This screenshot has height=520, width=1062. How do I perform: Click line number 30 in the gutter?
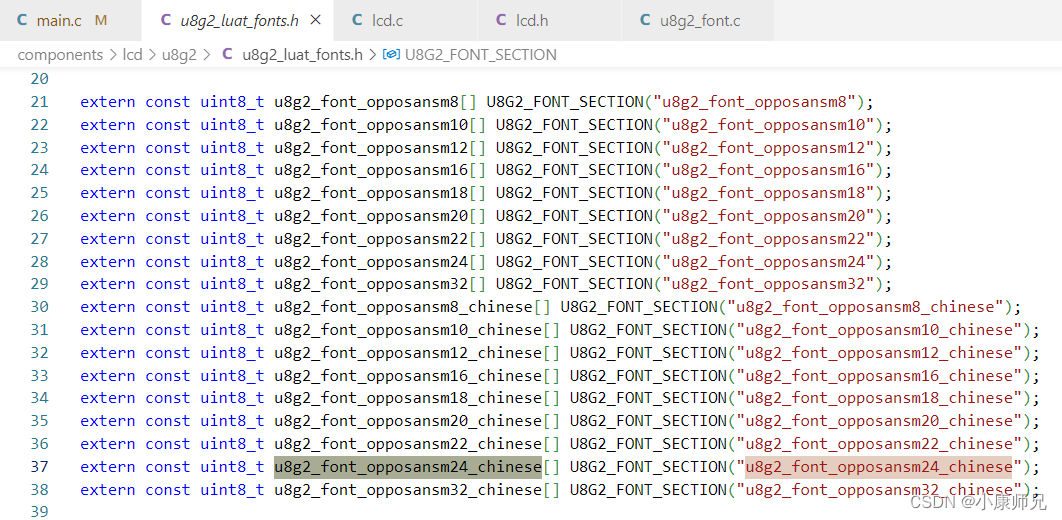(x=40, y=307)
